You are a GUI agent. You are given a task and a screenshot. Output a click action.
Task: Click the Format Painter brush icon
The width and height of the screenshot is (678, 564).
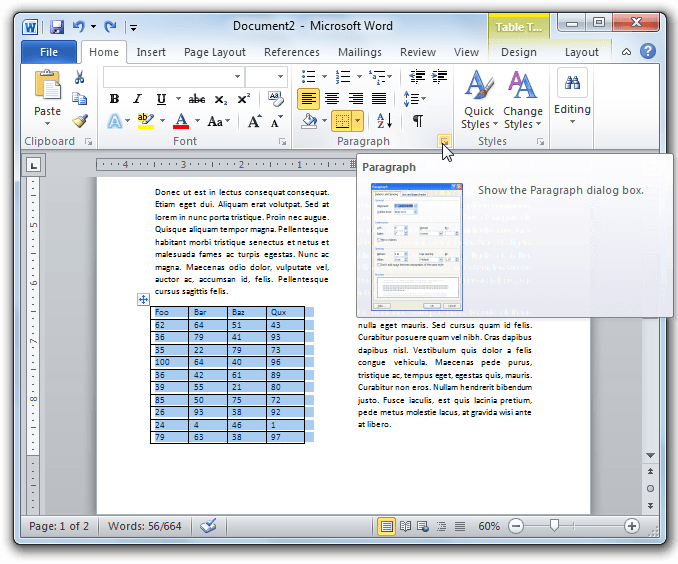click(x=79, y=121)
